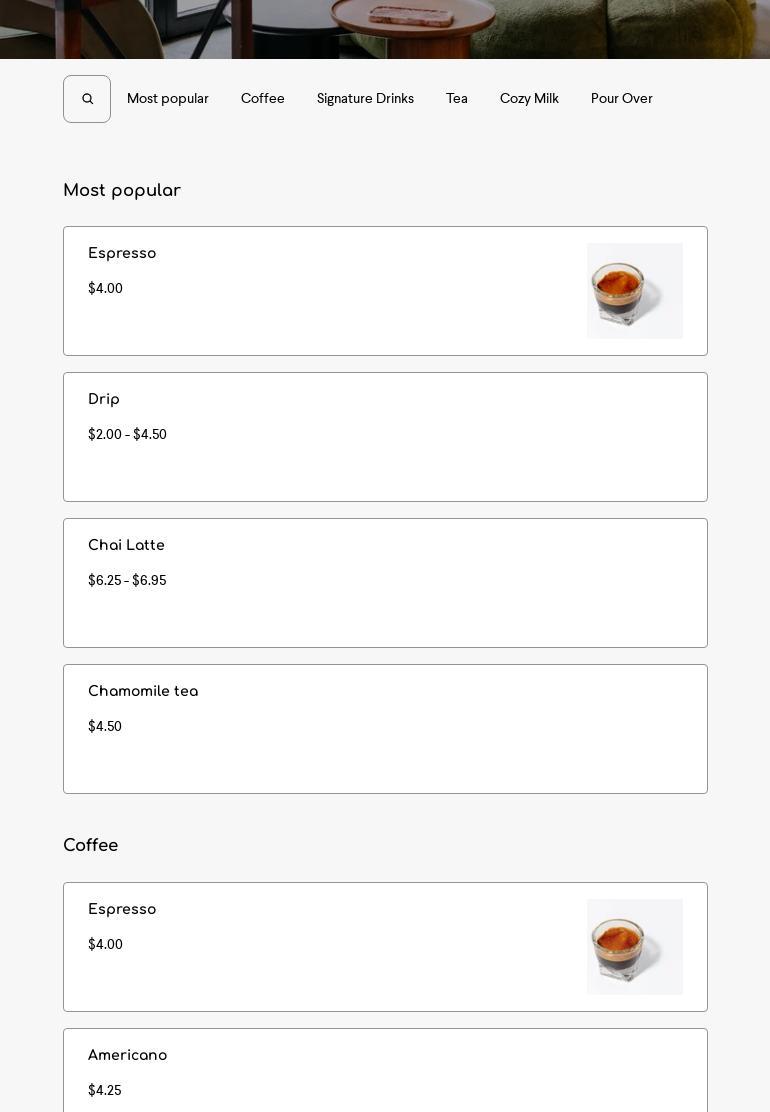The image size is (770, 1112).
Task: Open the Cozy Milk tab
Action: click(x=529, y=99)
